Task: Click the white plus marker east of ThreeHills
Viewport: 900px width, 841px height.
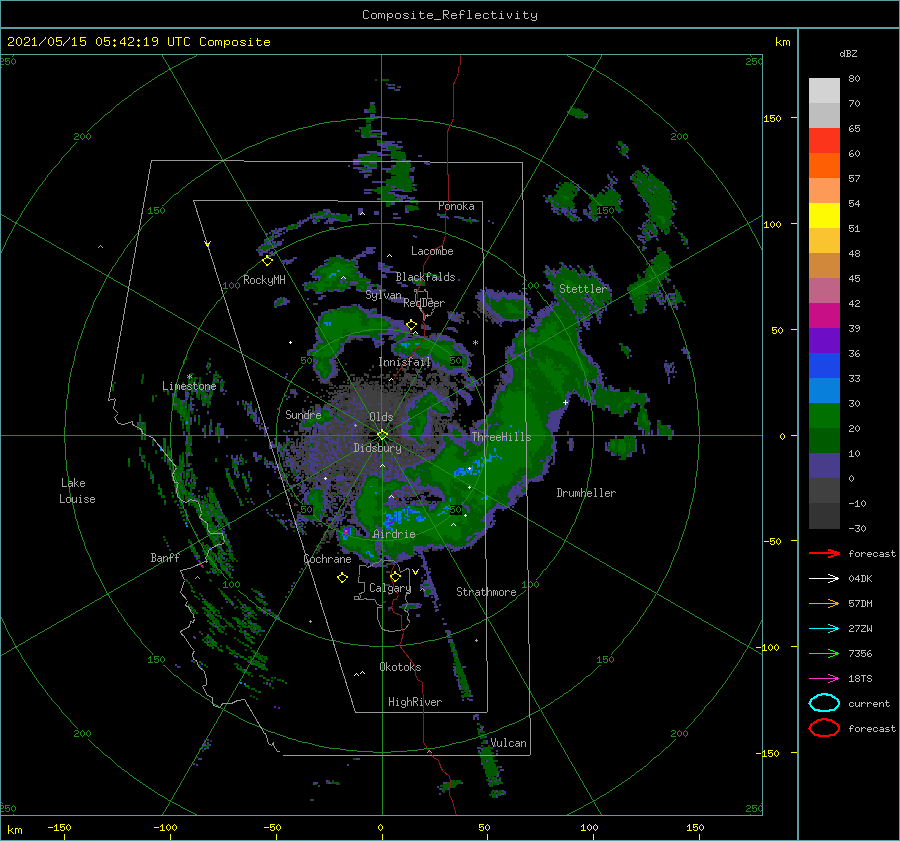Action: 565,402
